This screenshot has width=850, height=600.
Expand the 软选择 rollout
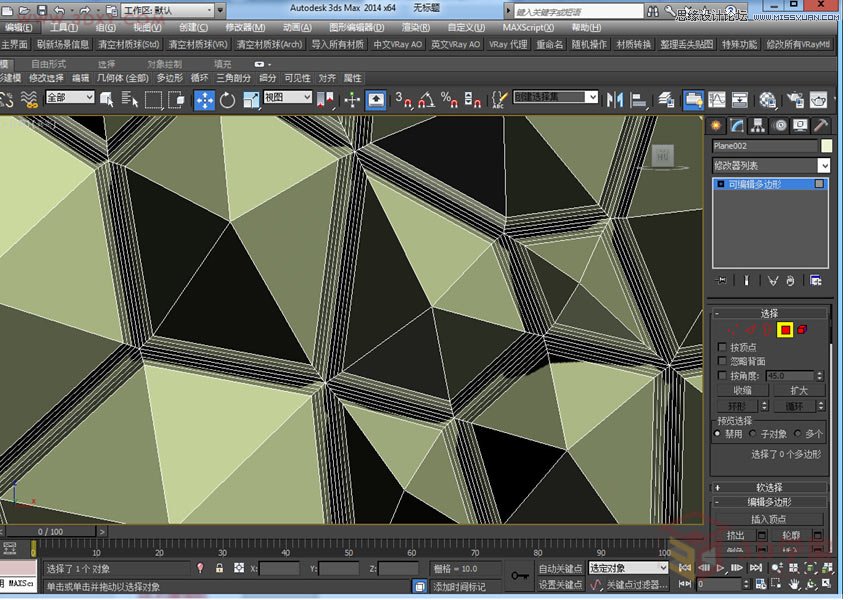point(770,487)
